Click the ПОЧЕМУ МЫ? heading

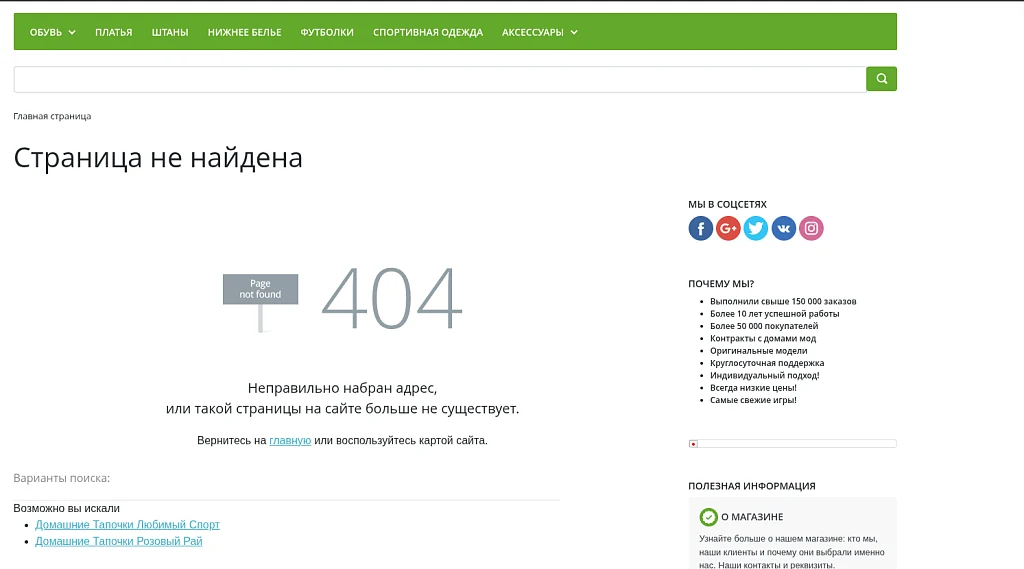tap(721, 284)
